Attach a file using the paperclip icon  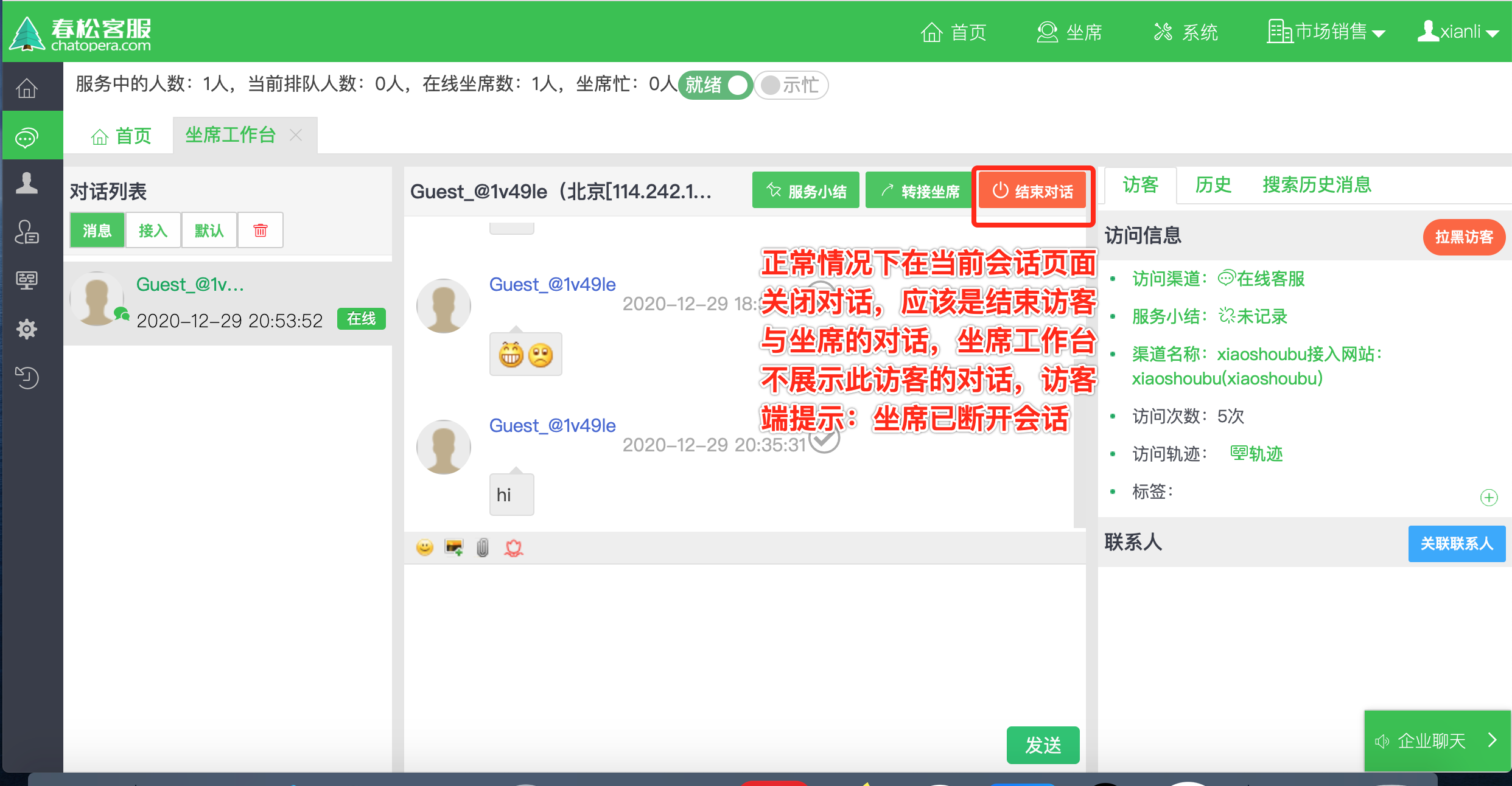point(482,547)
